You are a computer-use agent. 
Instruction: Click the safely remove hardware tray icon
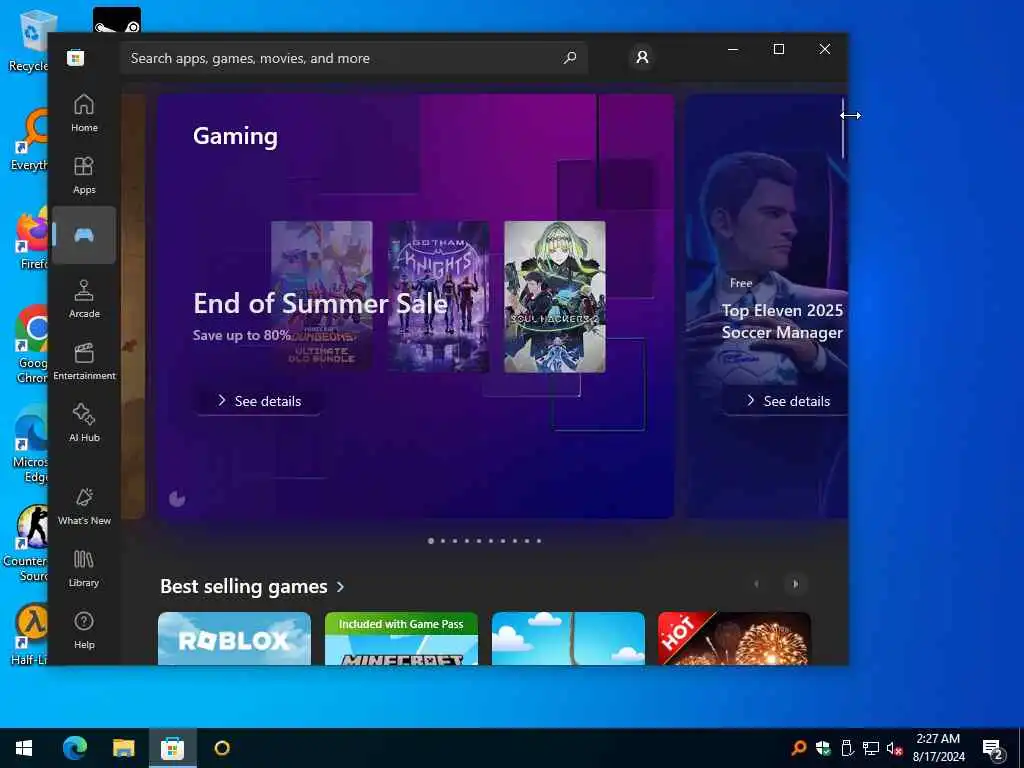pos(846,748)
